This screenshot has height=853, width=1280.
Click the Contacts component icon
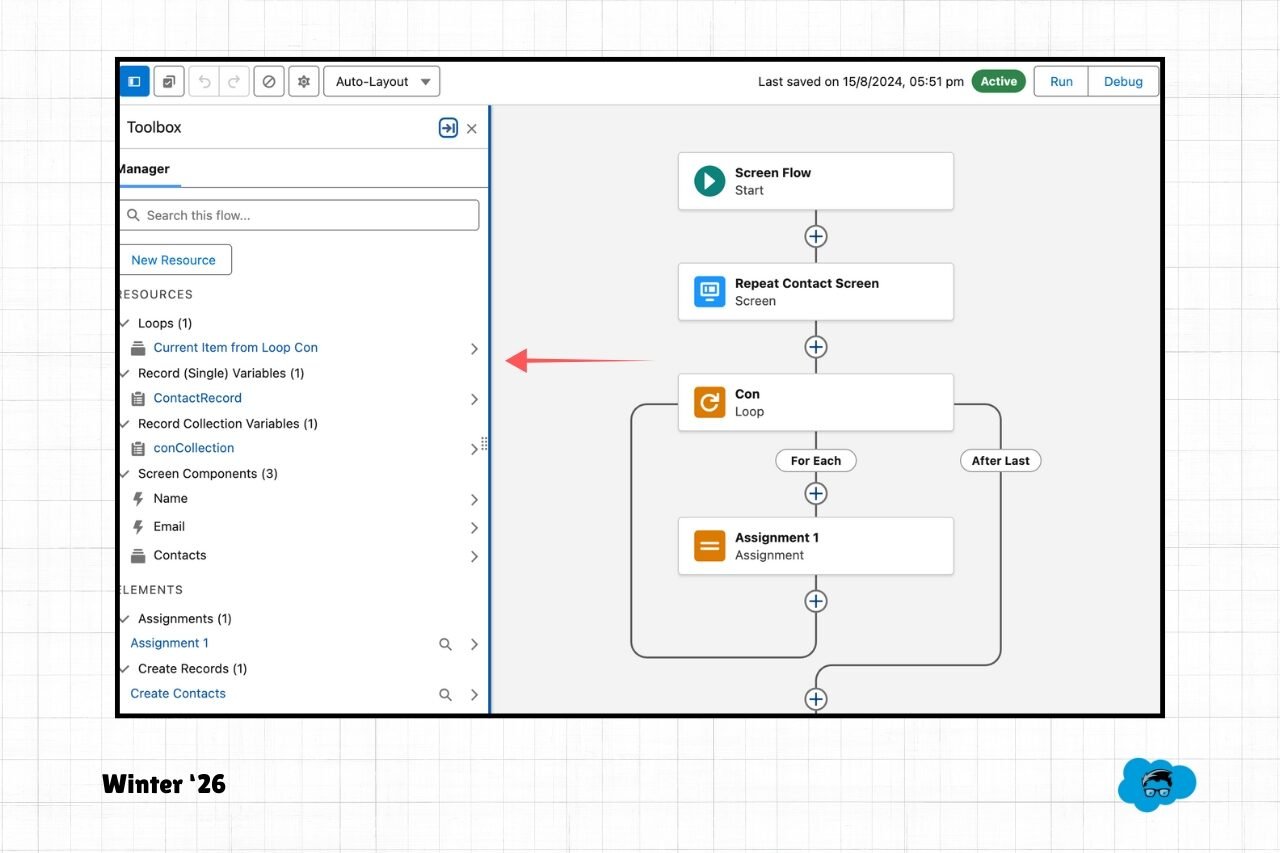(x=138, y=555)
